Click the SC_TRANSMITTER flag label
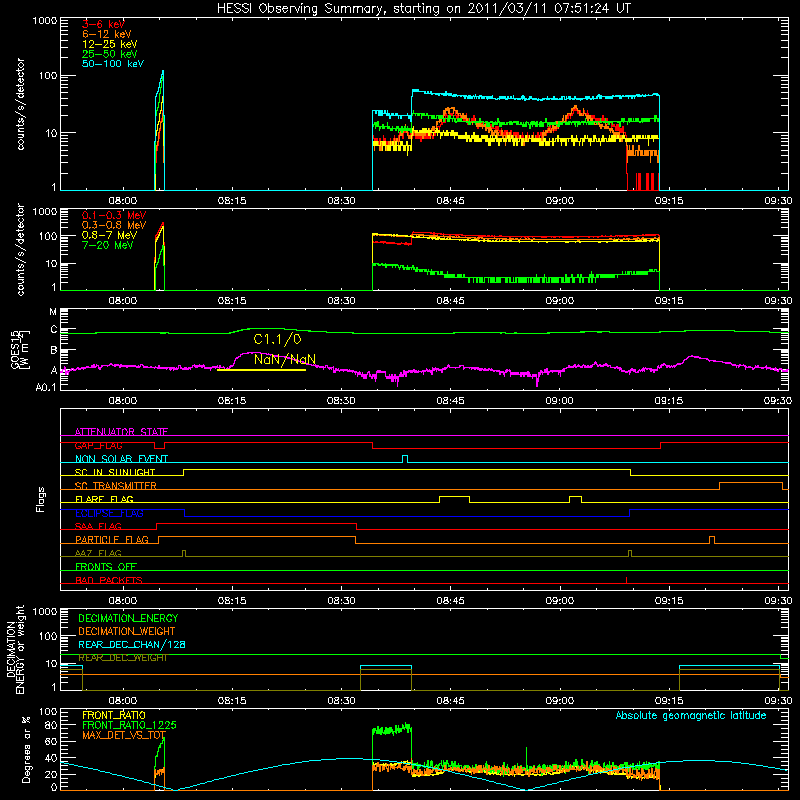This screenshot has height=800, width=800. point(116,485)
